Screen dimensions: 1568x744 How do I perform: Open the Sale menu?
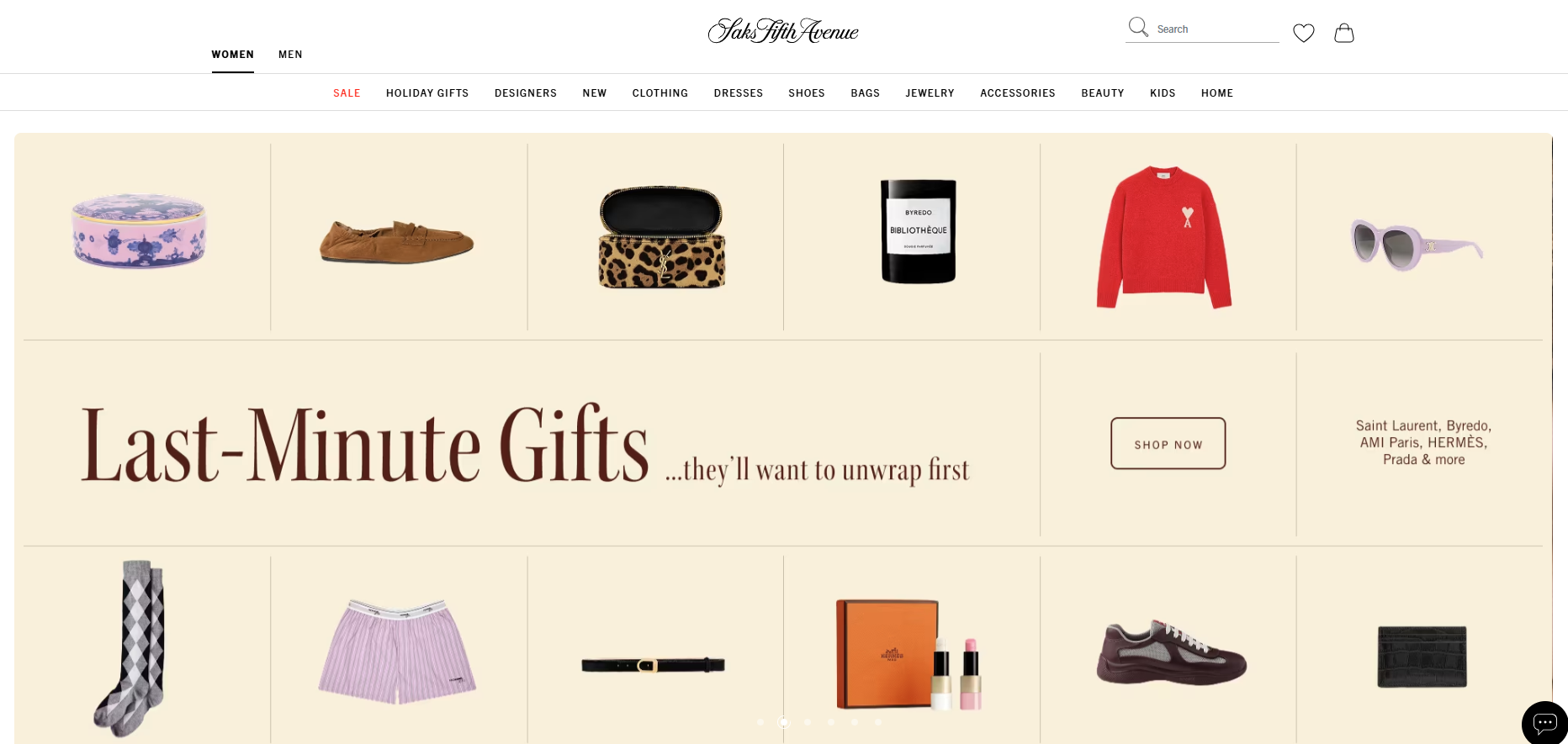[x=347, y=93]
